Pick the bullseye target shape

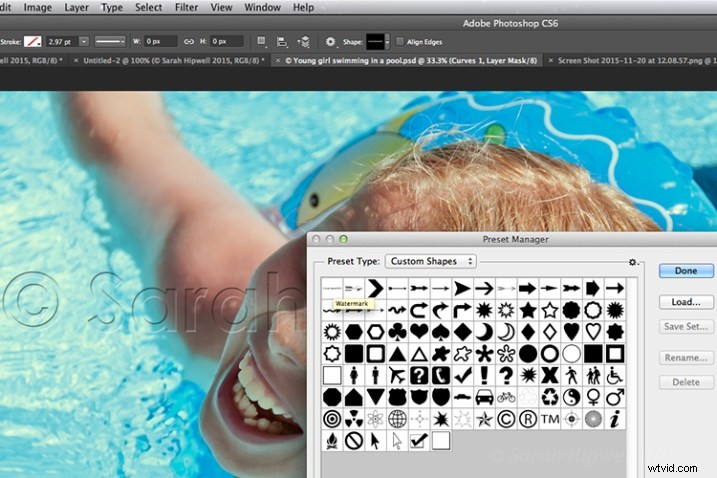pyautogui.click(x=332, y=419)
